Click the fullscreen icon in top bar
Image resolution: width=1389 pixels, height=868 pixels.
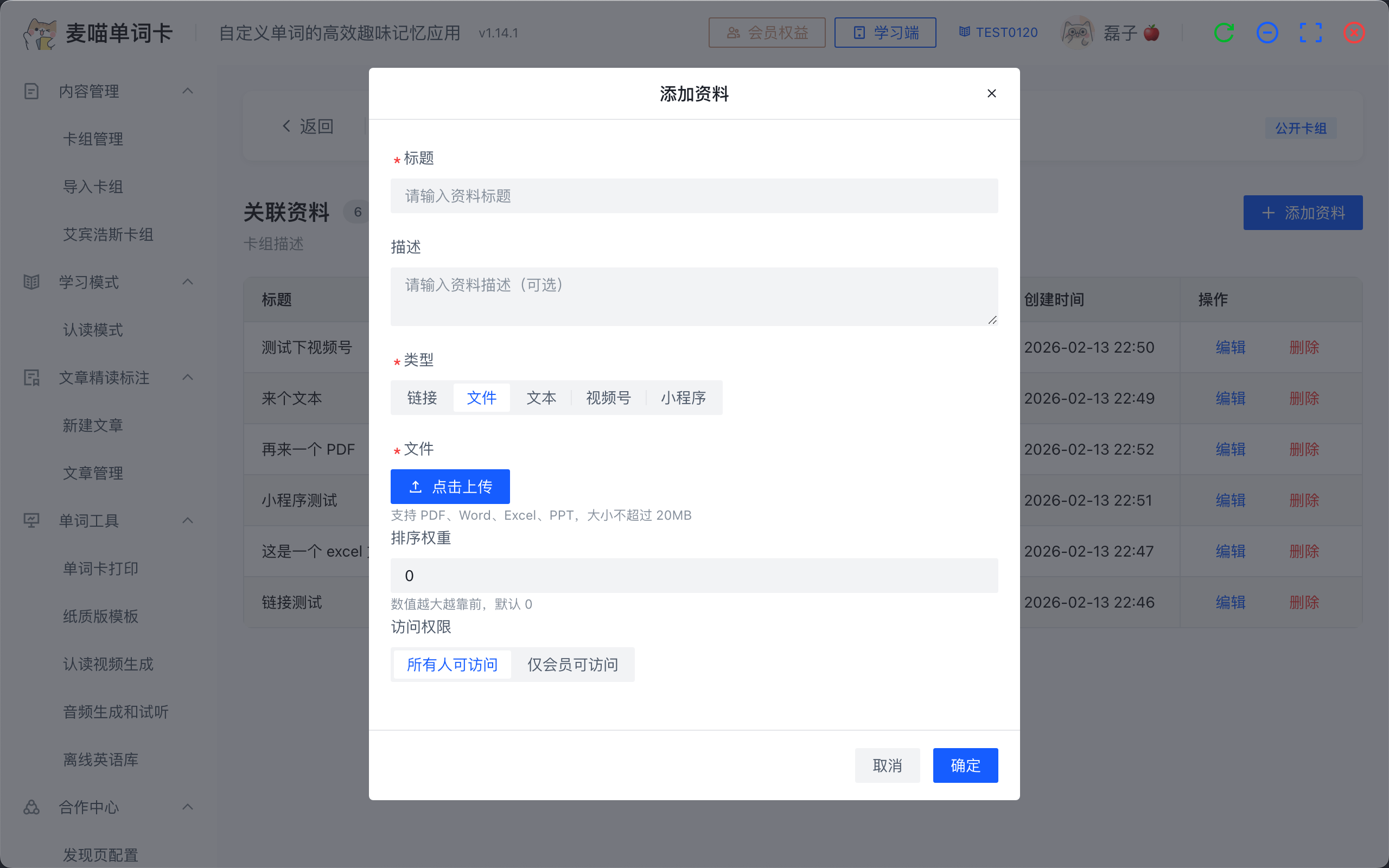tap(1310, 32)
